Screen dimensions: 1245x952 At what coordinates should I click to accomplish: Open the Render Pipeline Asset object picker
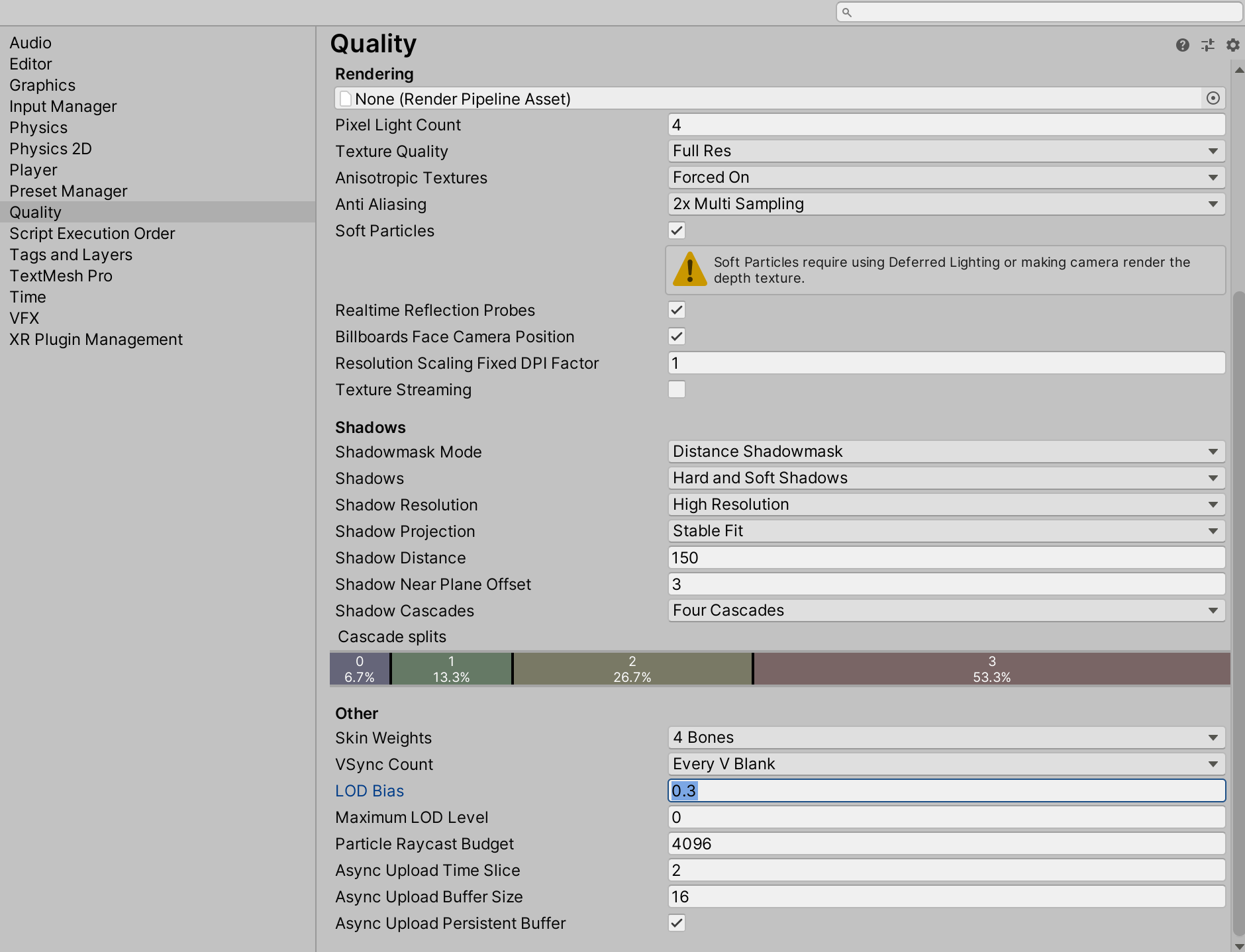1214,98
